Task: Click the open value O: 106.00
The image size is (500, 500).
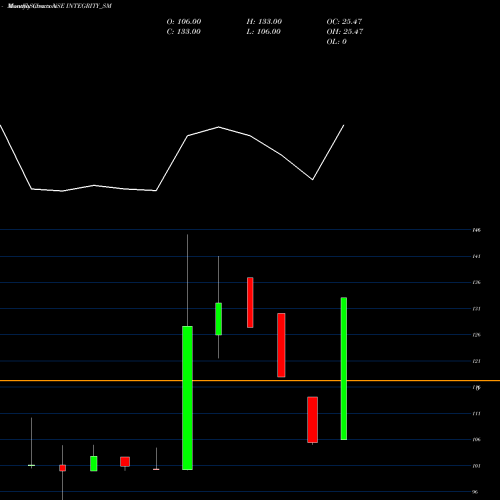Action: click(x=184, y=22)
